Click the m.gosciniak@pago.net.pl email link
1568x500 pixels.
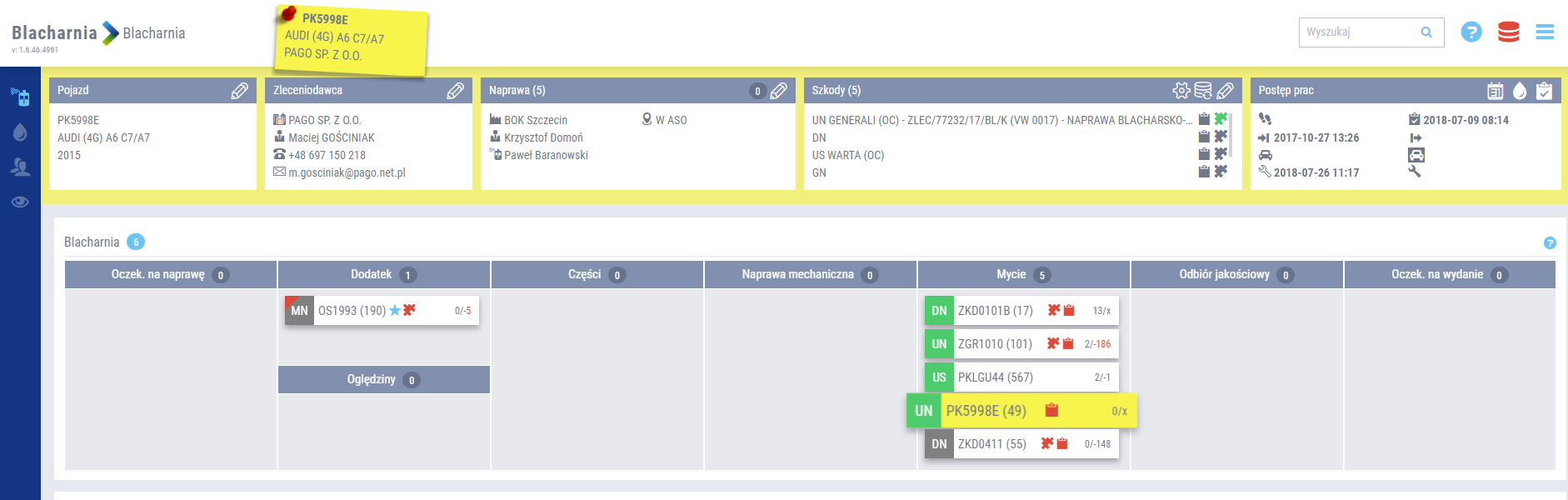coord(347,172)
